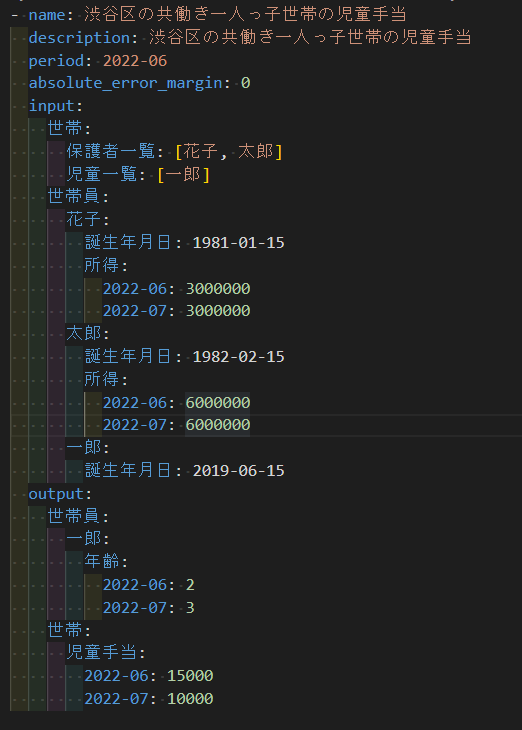
Task: Click the 年齢 key
Action: (102, 561)
